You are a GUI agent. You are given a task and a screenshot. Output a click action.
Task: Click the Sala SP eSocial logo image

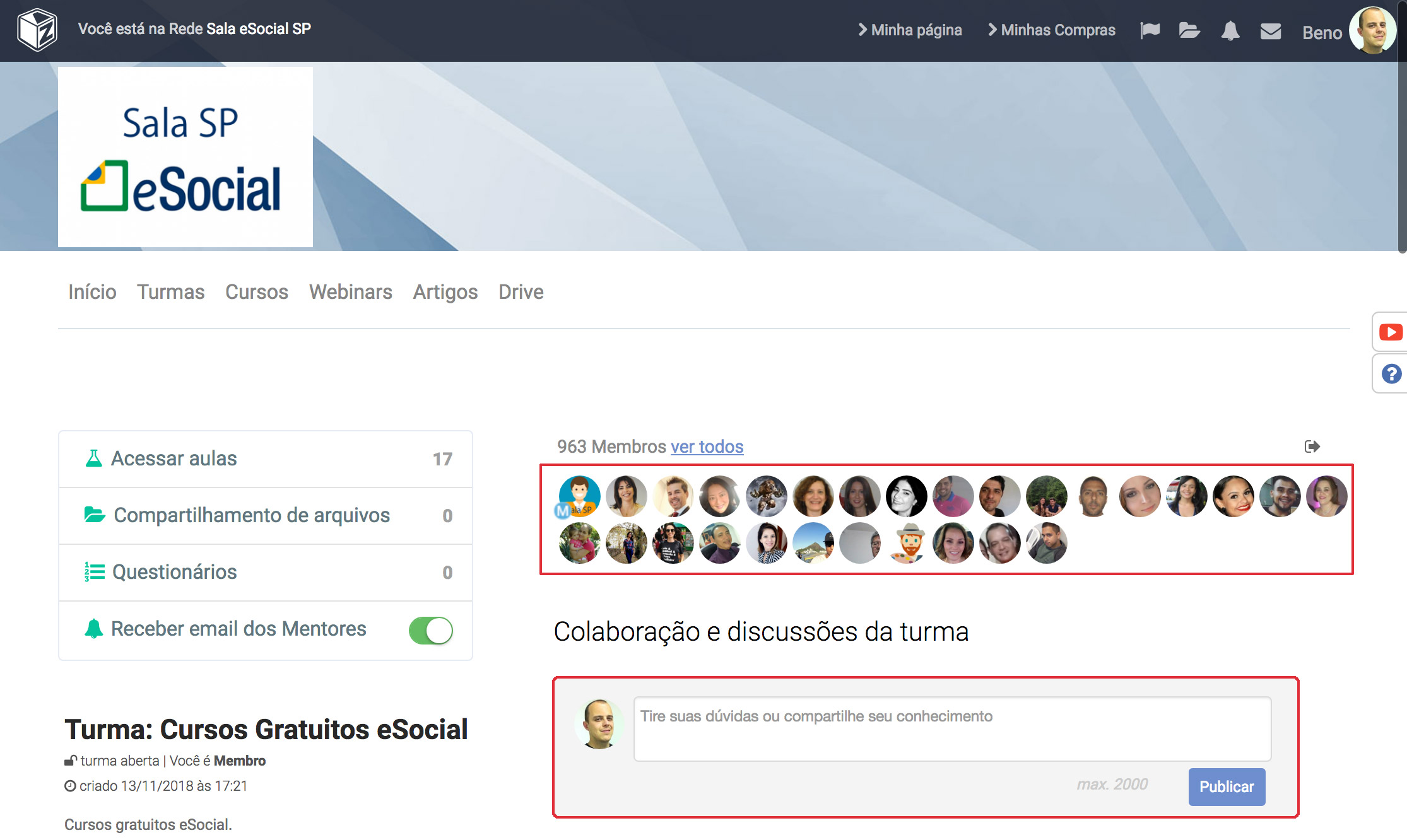click(185, 157)
